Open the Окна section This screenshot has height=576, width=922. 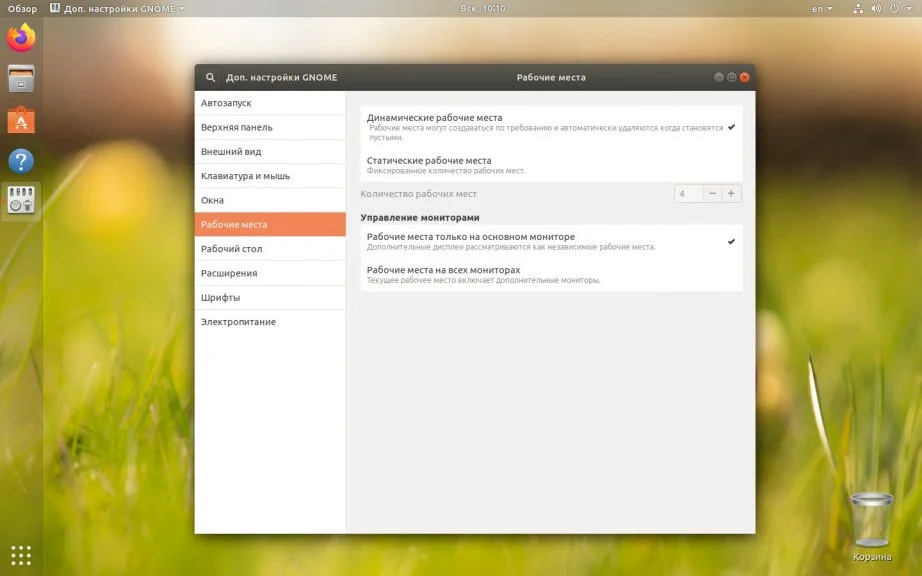(x=270, y=200)
